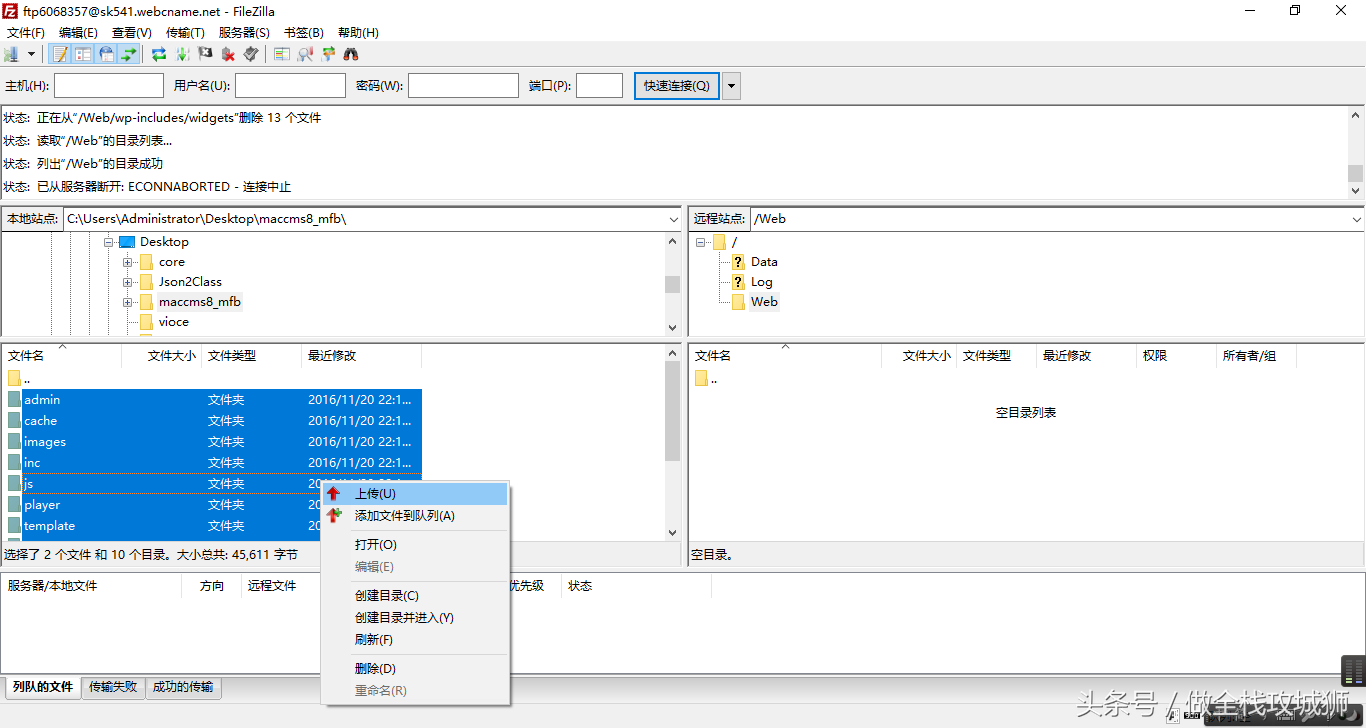Select the remote Log folder
This screenshot has height=728, width=1366.
762,282
